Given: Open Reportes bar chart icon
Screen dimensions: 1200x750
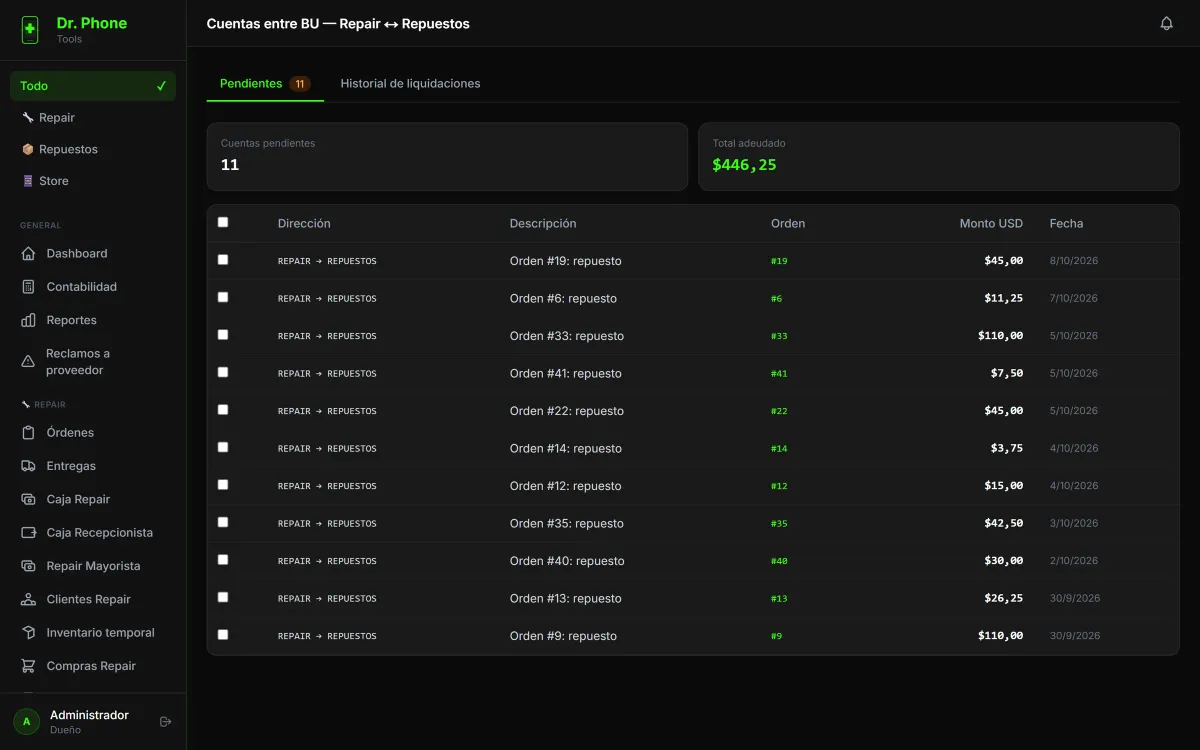Looking at the screenshot, I should pyautogui.click(x=28, y=320).
